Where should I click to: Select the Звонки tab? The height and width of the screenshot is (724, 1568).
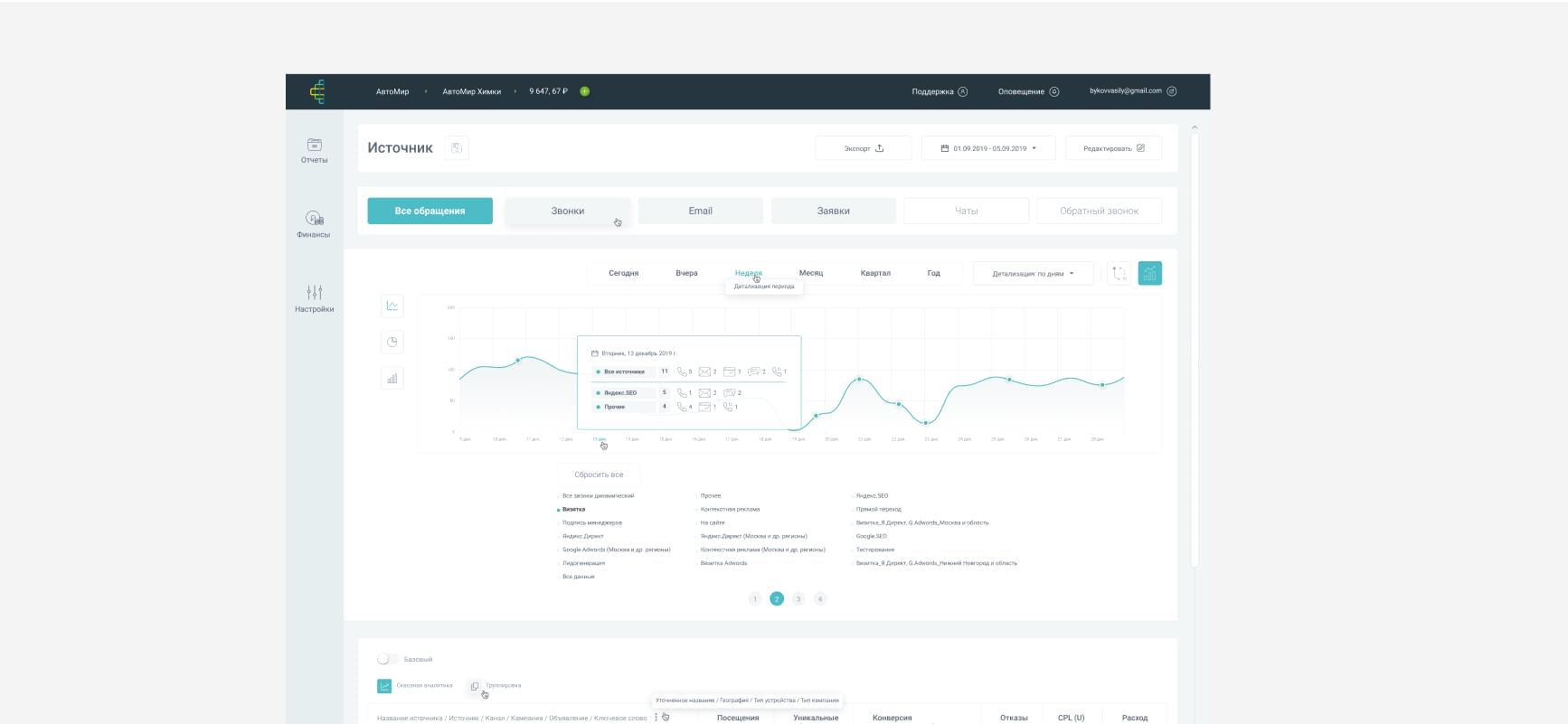coord(567,211)
